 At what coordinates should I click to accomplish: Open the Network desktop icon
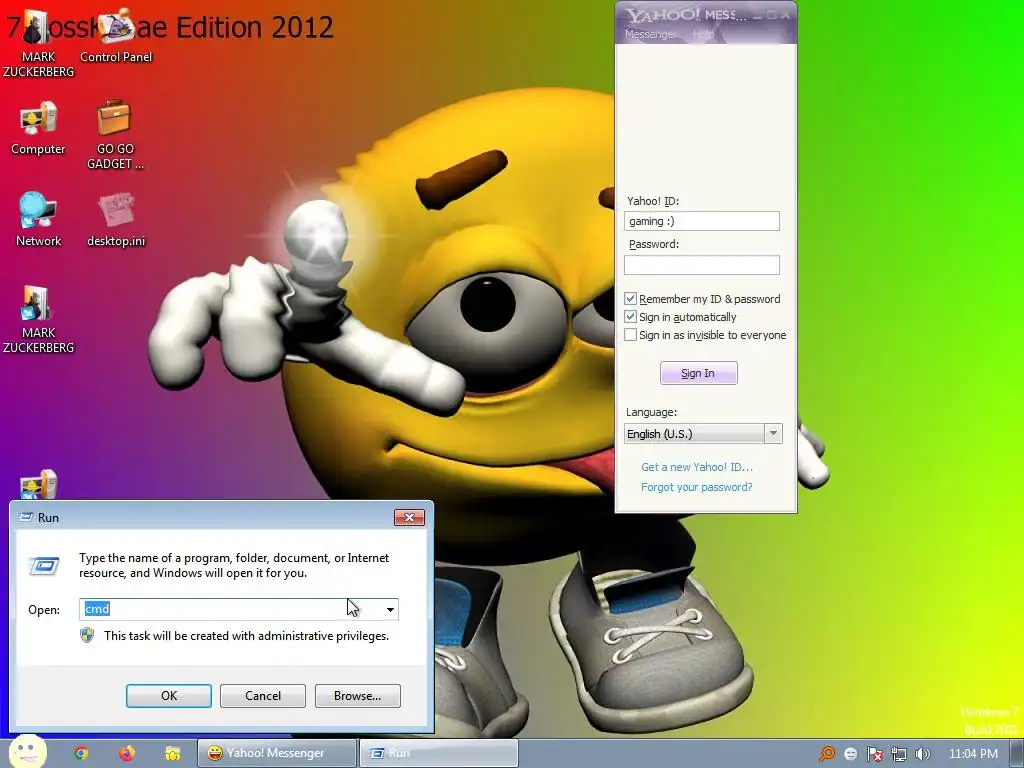coord(38,219)
